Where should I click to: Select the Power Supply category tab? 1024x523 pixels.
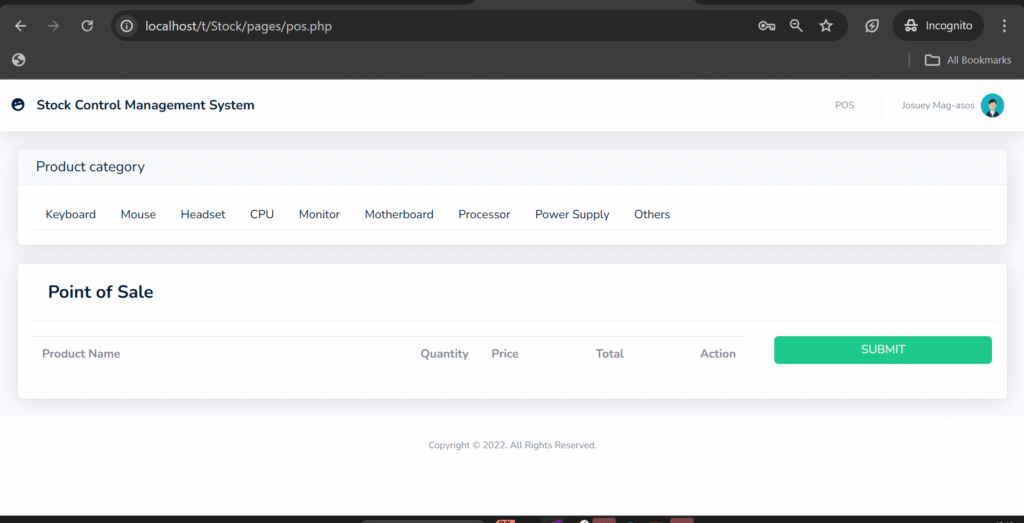pyautogui.click(x=572, y=214)
